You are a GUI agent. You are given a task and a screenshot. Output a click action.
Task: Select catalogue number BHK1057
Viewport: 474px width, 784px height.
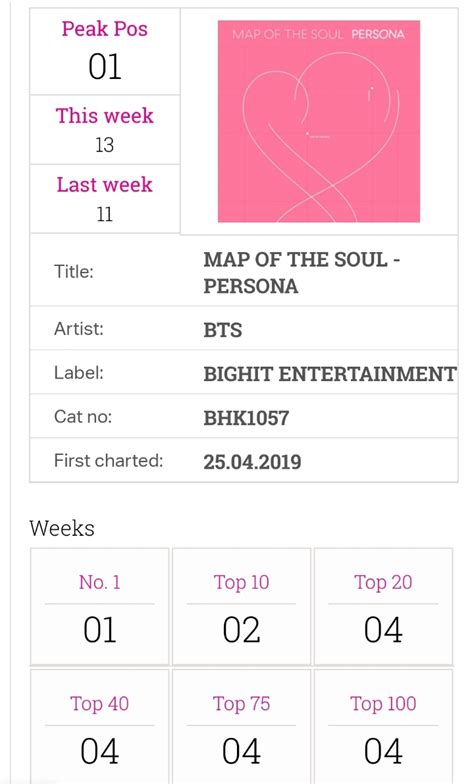(246, 418)
